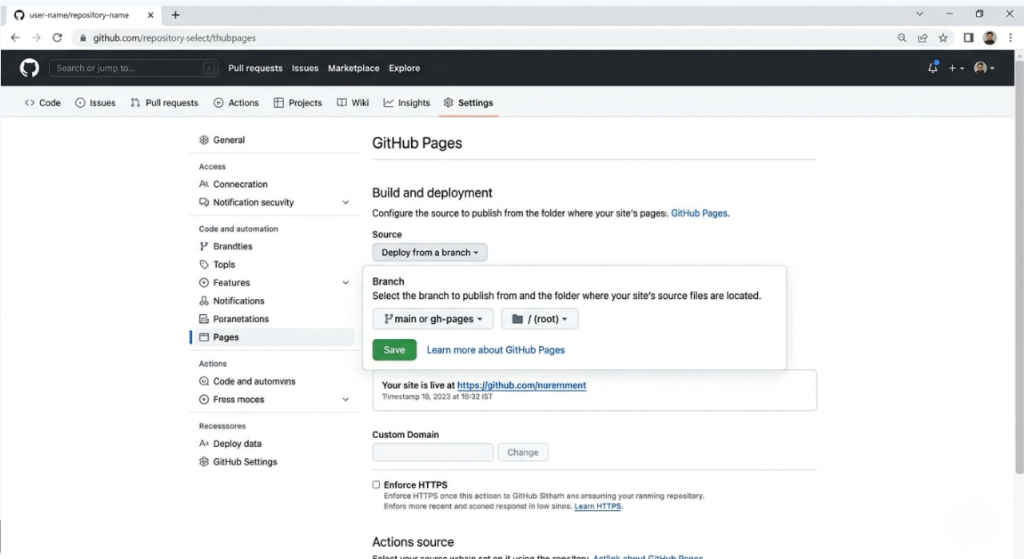Open Learn more about GitHub Pages link

pos(496,350)
